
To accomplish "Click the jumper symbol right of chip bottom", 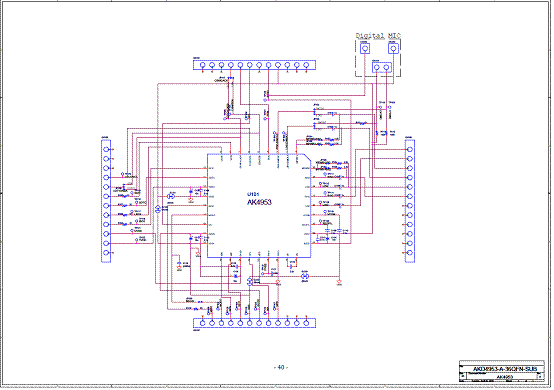I will tap(305, 276).
